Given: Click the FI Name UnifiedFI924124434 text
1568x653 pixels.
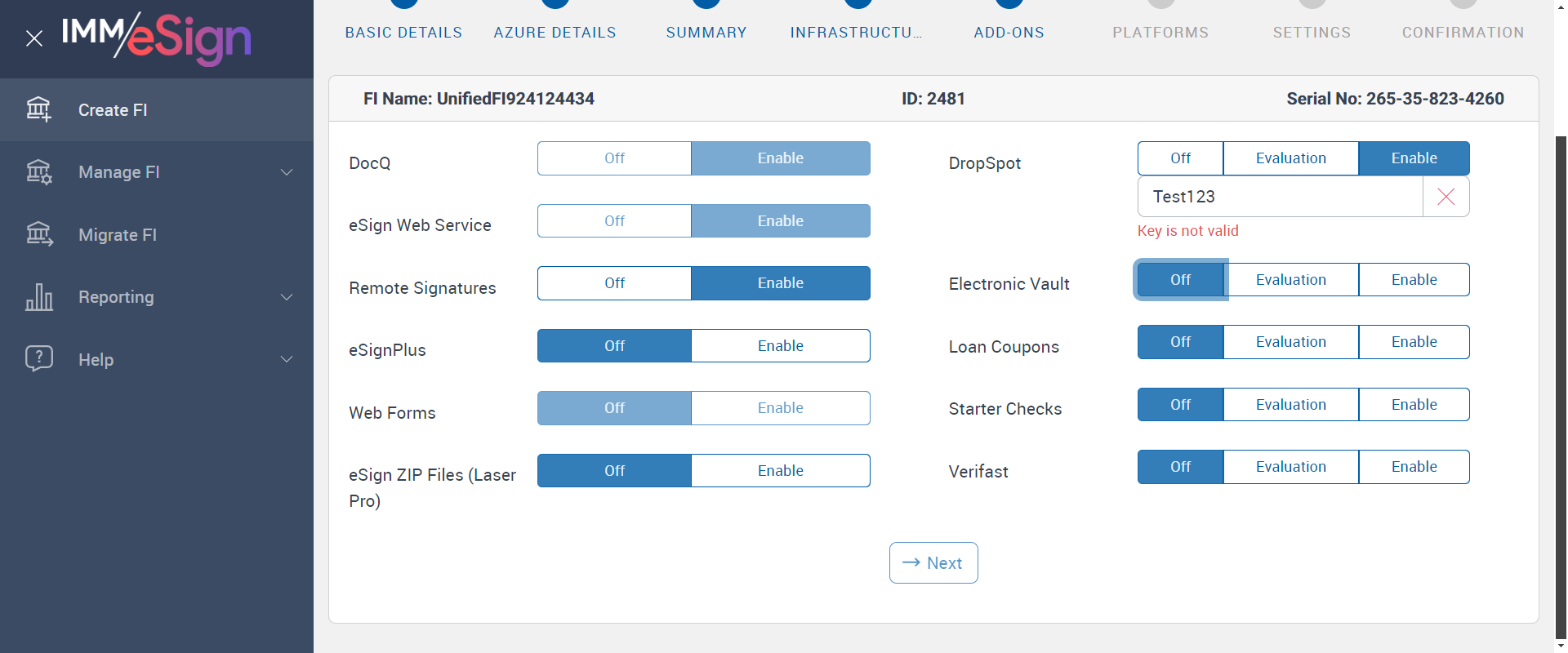Looking at the screenshot, I should click(x=479, y=99).
